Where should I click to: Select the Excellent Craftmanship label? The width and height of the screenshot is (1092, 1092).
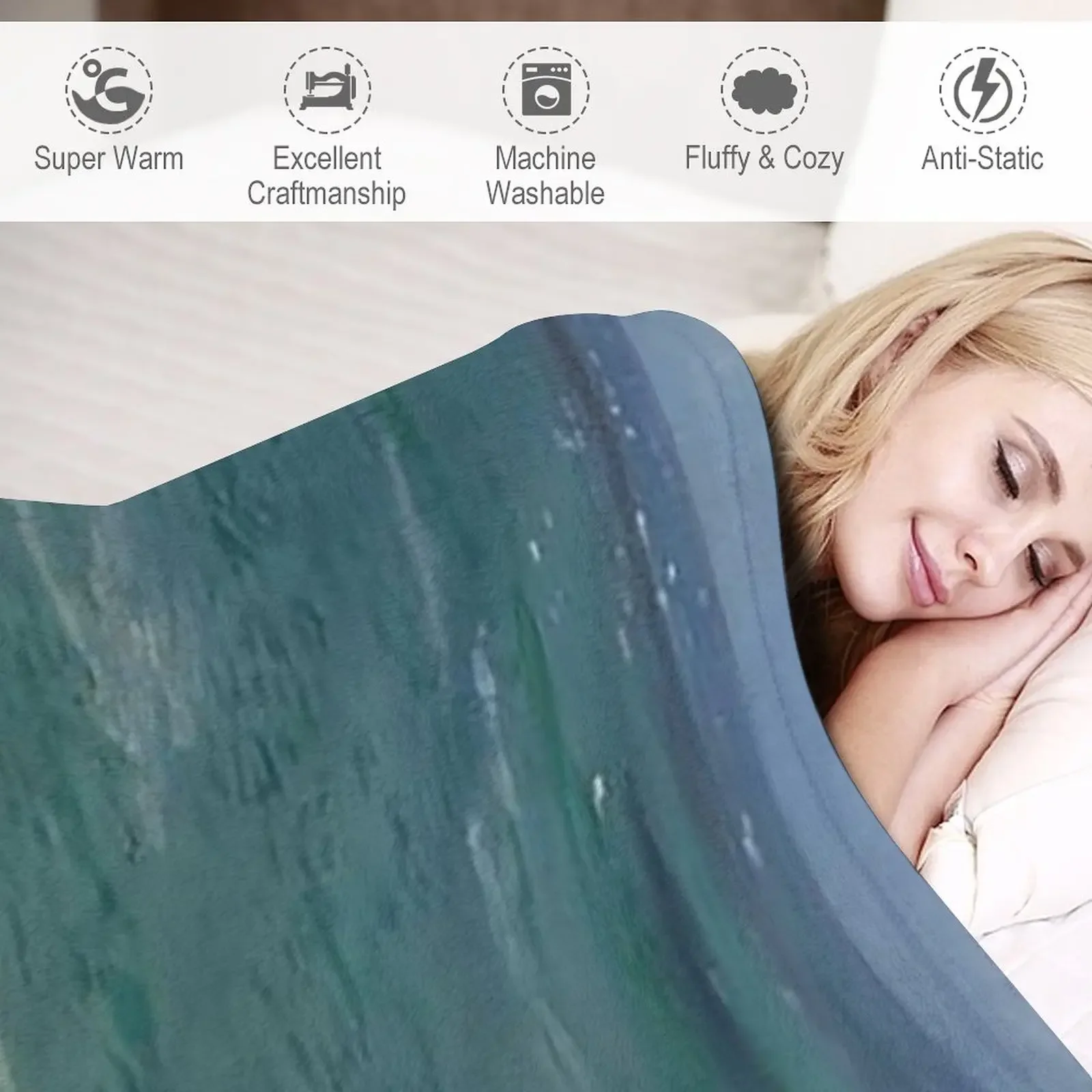pyautogui.click(x=327, y=176)
